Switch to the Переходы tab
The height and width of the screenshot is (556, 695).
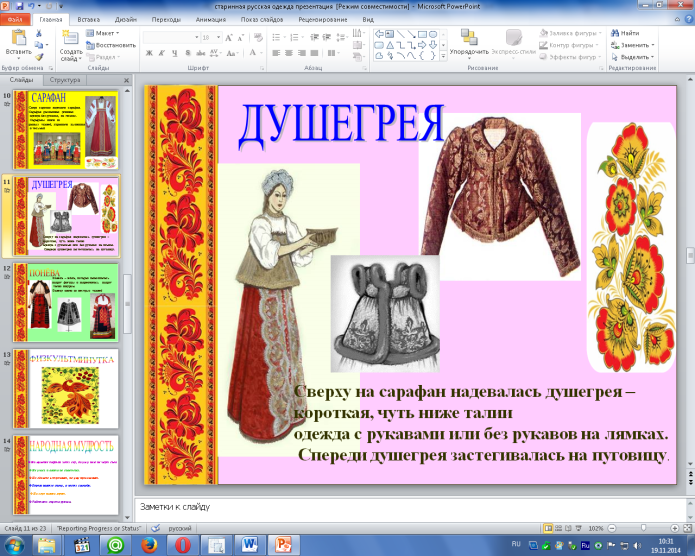(x=166, y=20)
